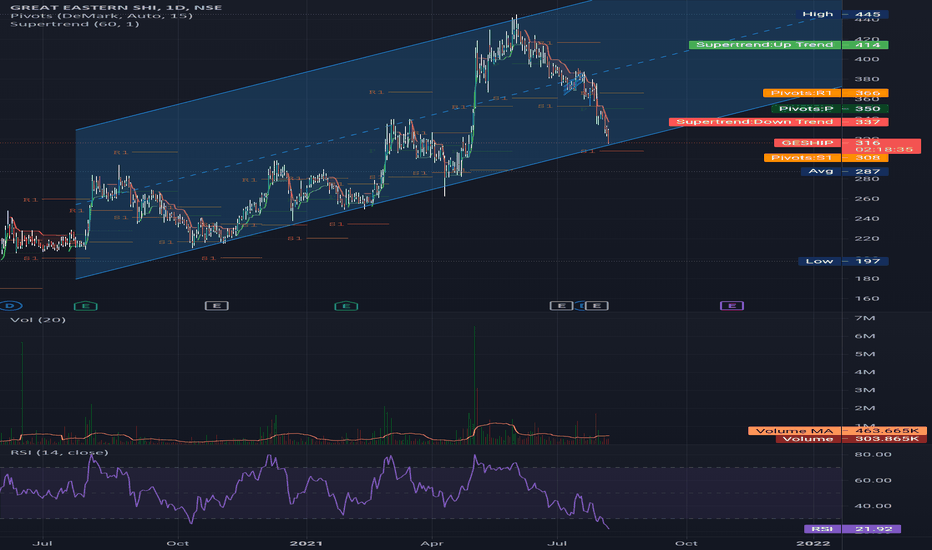Click the 2021 time axis label
This screenshot has width=932, height=550.
tap(306, 543)
